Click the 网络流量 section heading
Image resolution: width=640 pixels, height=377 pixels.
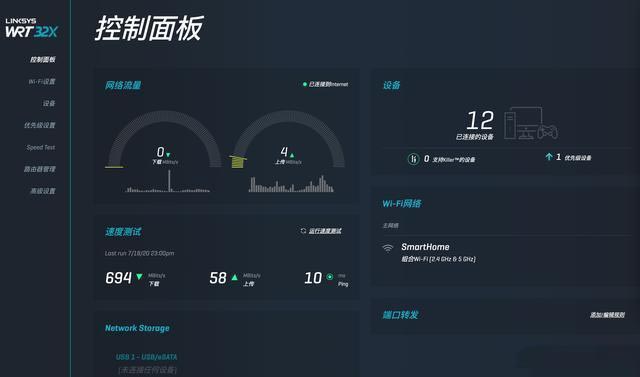123,85
